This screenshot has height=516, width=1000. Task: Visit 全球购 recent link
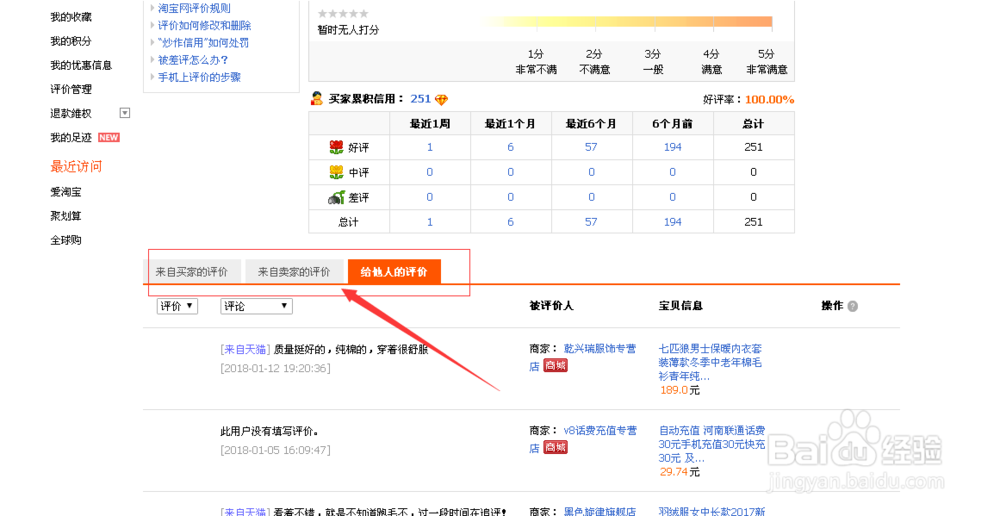point(66,240)
